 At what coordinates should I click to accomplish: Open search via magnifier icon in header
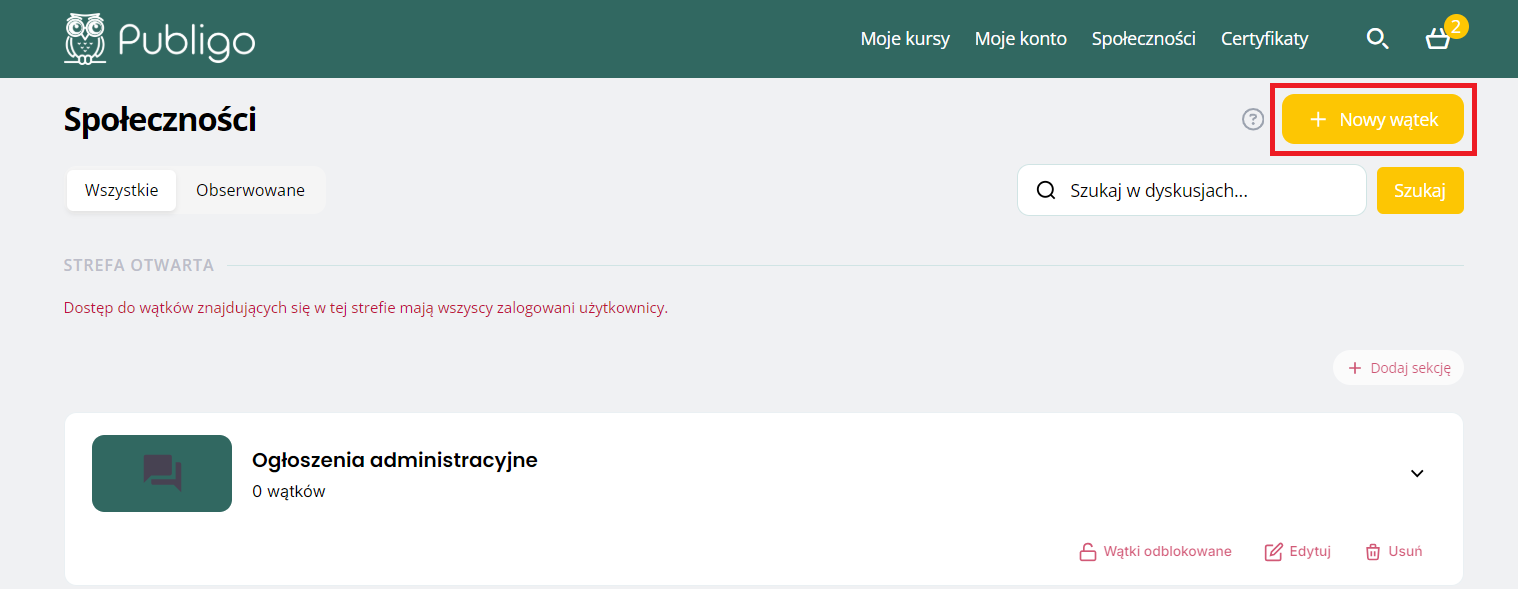[x=1377, y=39]
